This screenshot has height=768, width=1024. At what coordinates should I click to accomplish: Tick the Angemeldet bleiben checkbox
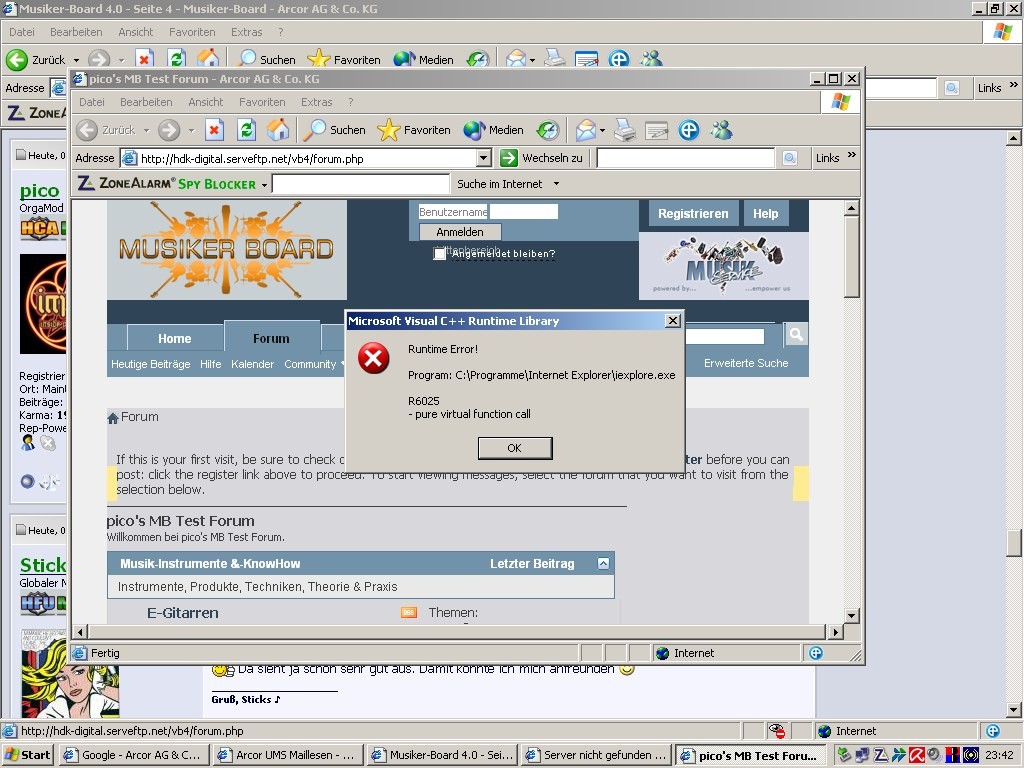pos(440,254)
